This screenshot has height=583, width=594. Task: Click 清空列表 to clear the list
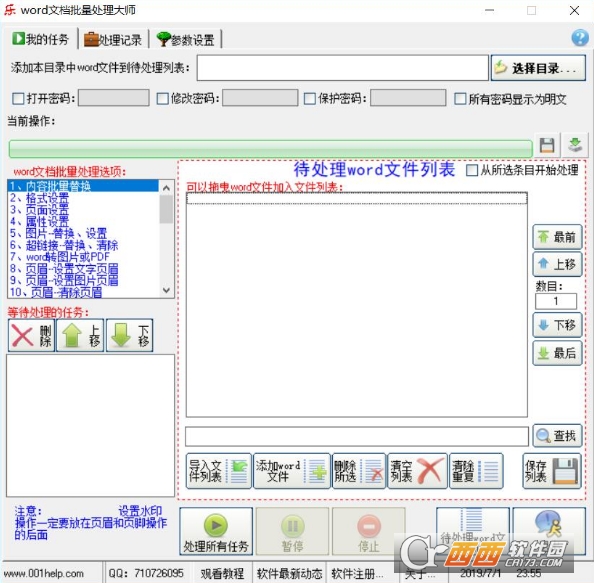click(x=417, y=471)
